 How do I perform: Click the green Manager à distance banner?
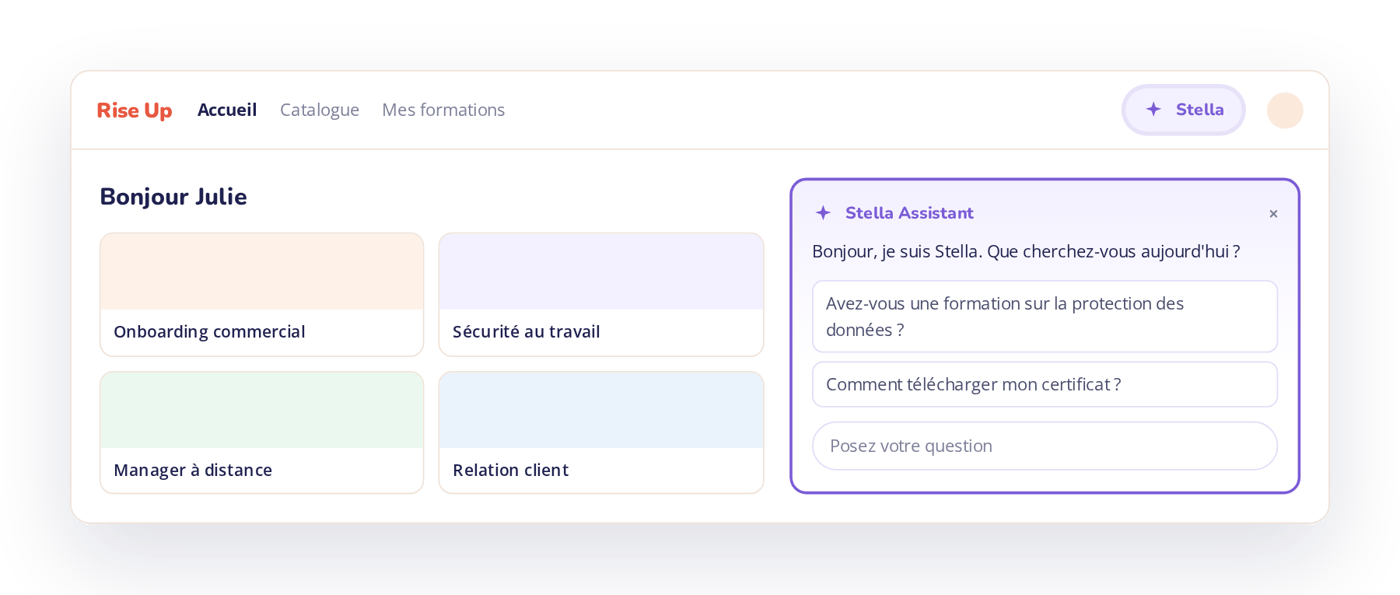[262, 411]
